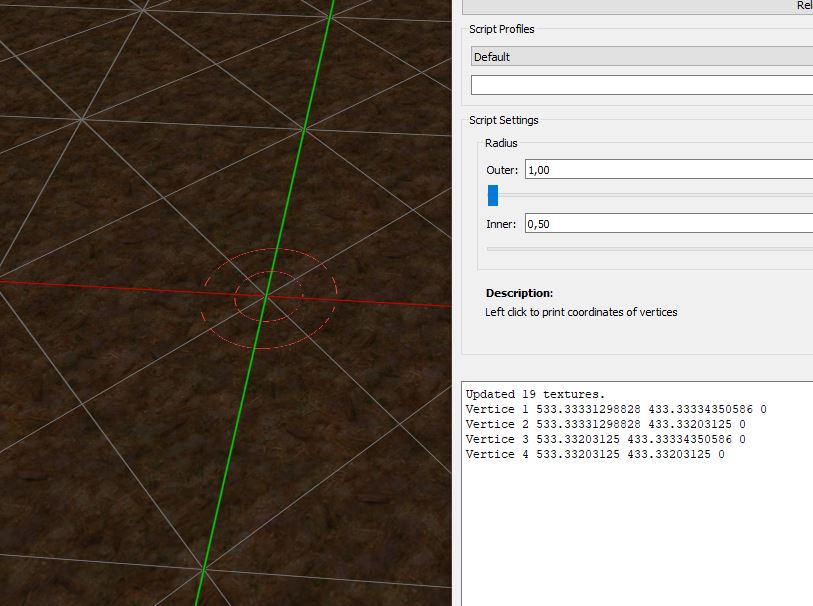
Task: Click the Inner radius input field
Action: [x=669, y=223]
